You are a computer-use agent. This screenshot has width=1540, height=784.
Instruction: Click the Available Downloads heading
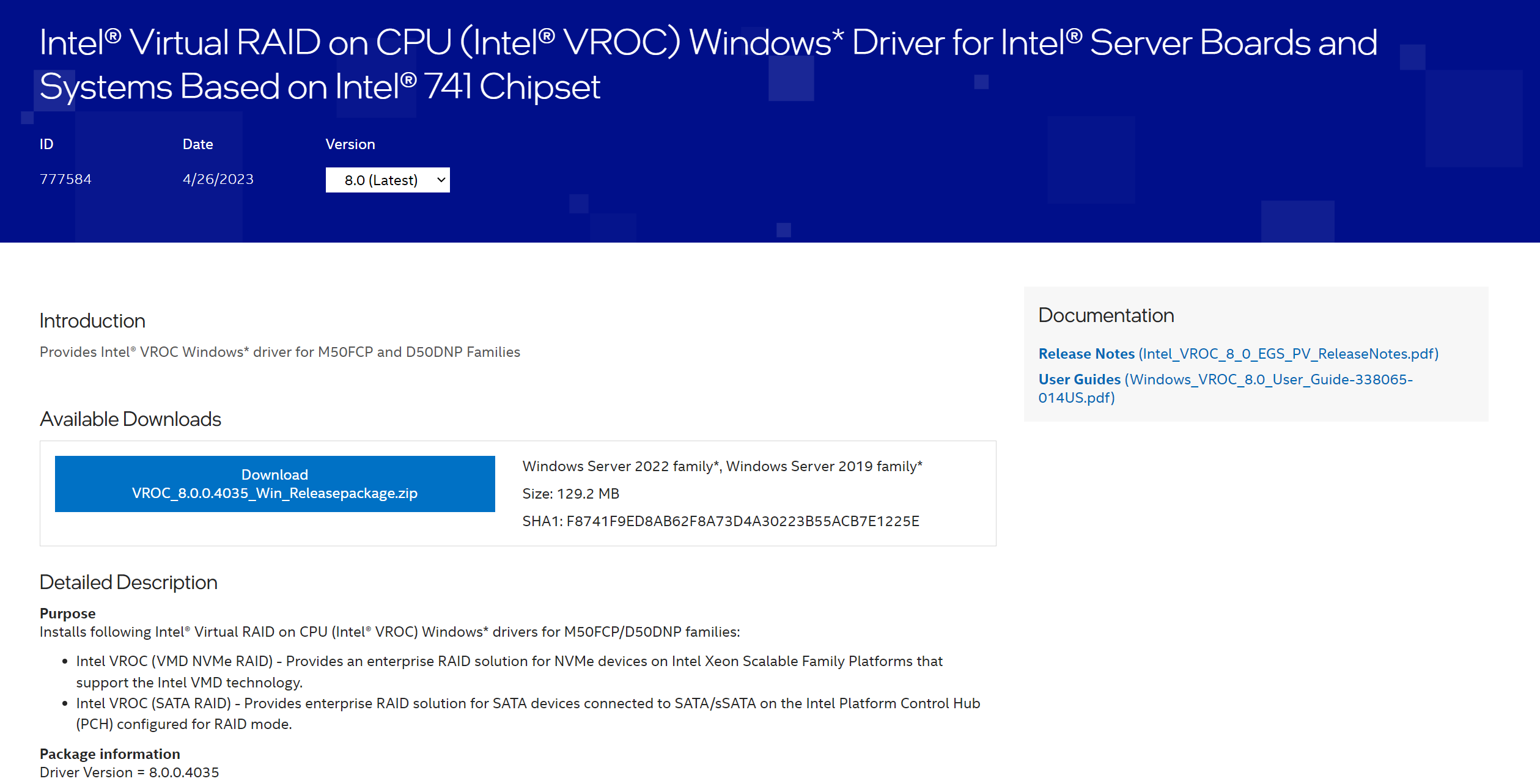tap(130, 419)
